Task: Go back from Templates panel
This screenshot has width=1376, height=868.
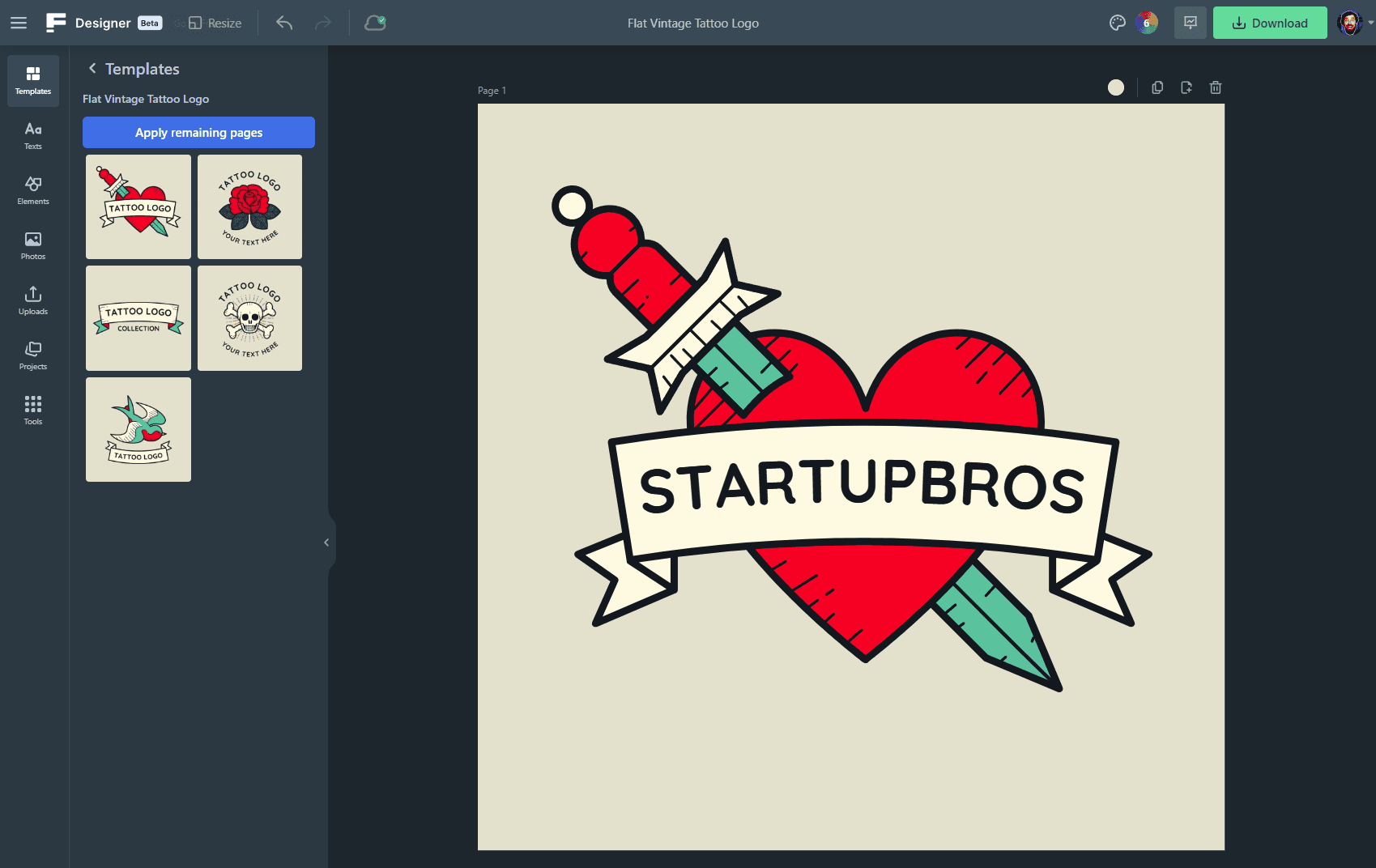Action: point(92,69)
